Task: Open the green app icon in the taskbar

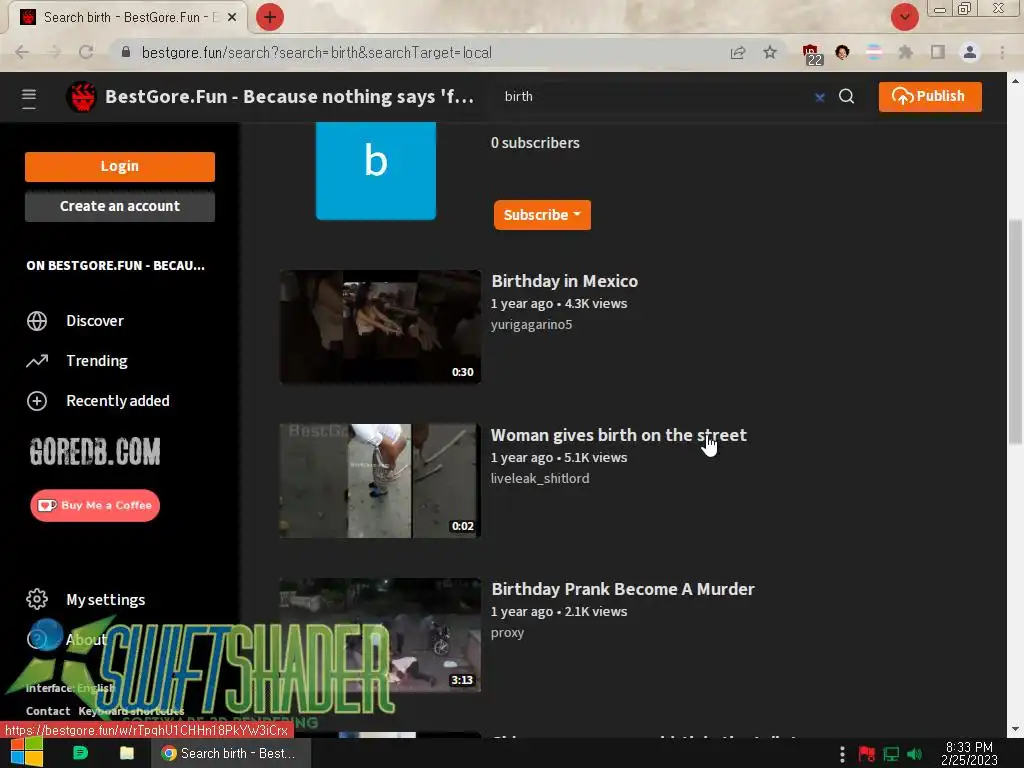Action: coord(80,753)
